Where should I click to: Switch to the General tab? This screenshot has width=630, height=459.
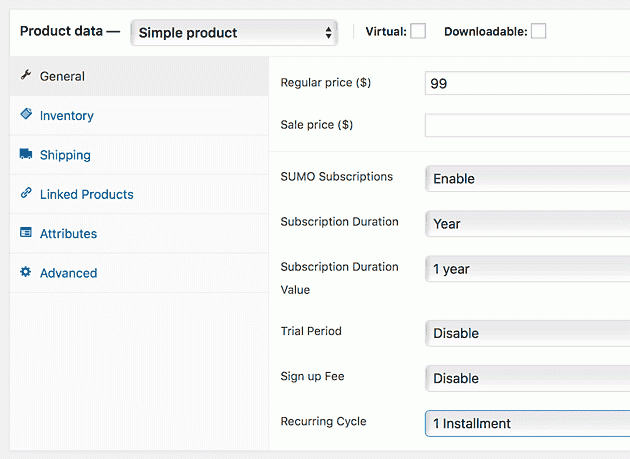tap(139, 76)
